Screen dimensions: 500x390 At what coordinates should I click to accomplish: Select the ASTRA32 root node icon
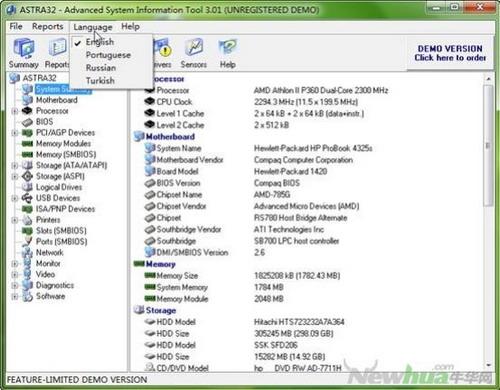(x=14, y=78)
